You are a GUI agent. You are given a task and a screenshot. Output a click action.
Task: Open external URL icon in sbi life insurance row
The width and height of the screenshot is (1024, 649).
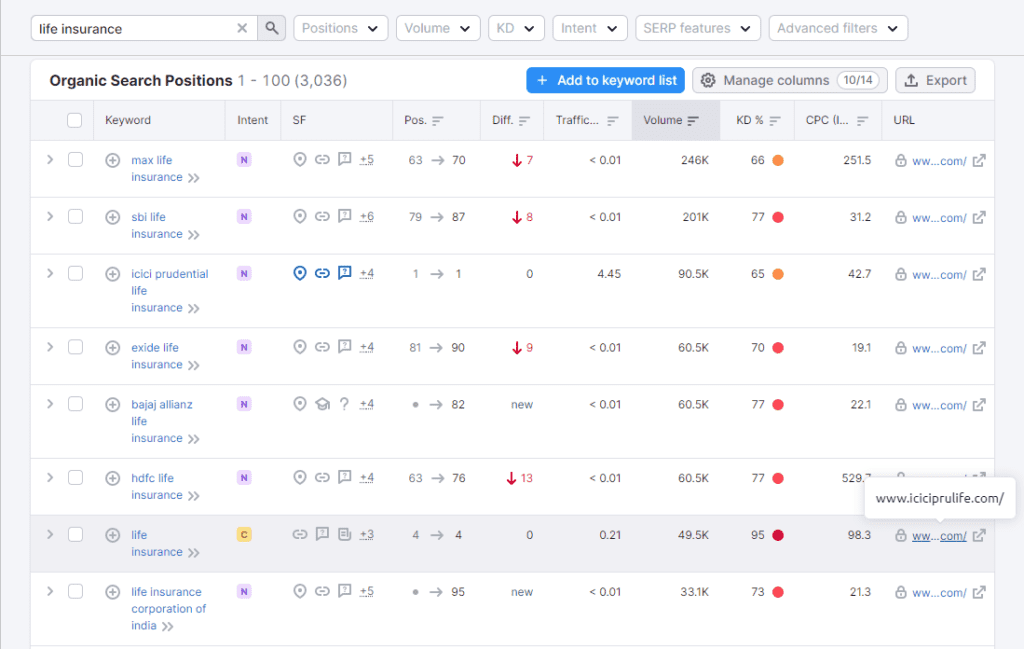[x=978, y=217]
